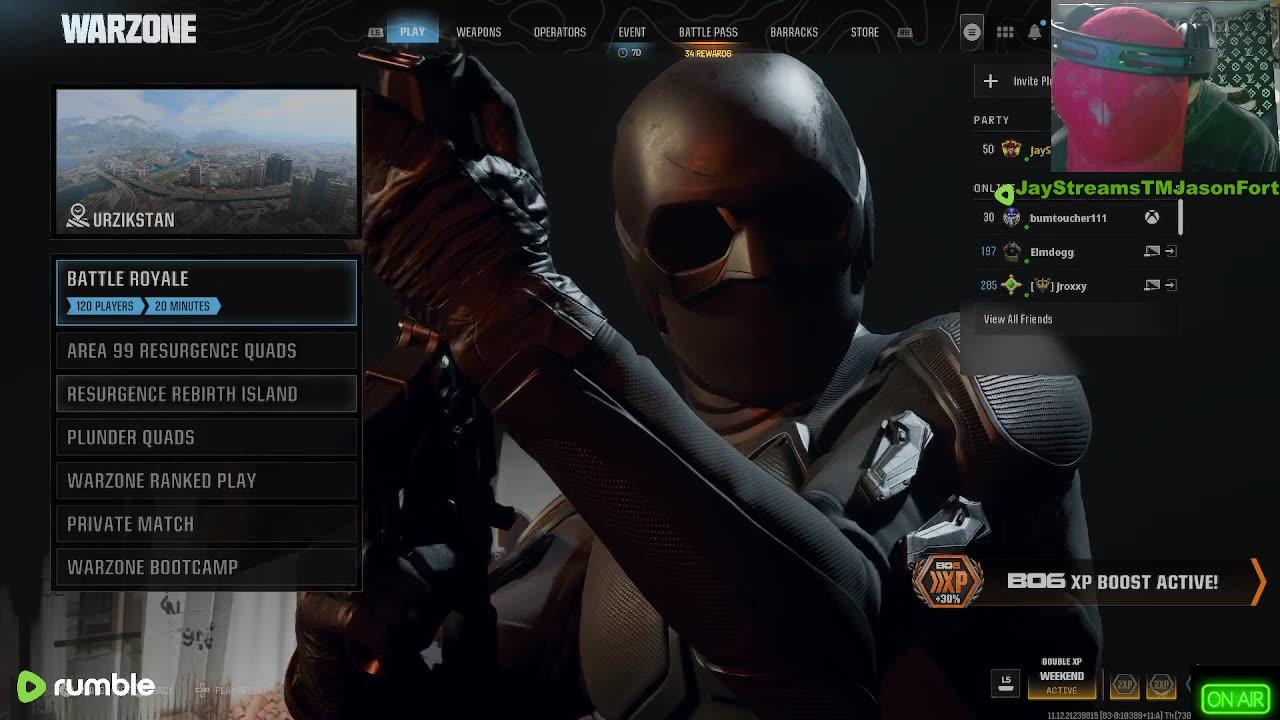1280x720 pixels.
Task: Open the hamburger menu icon in top bar
Action: (x=971, y=32)
